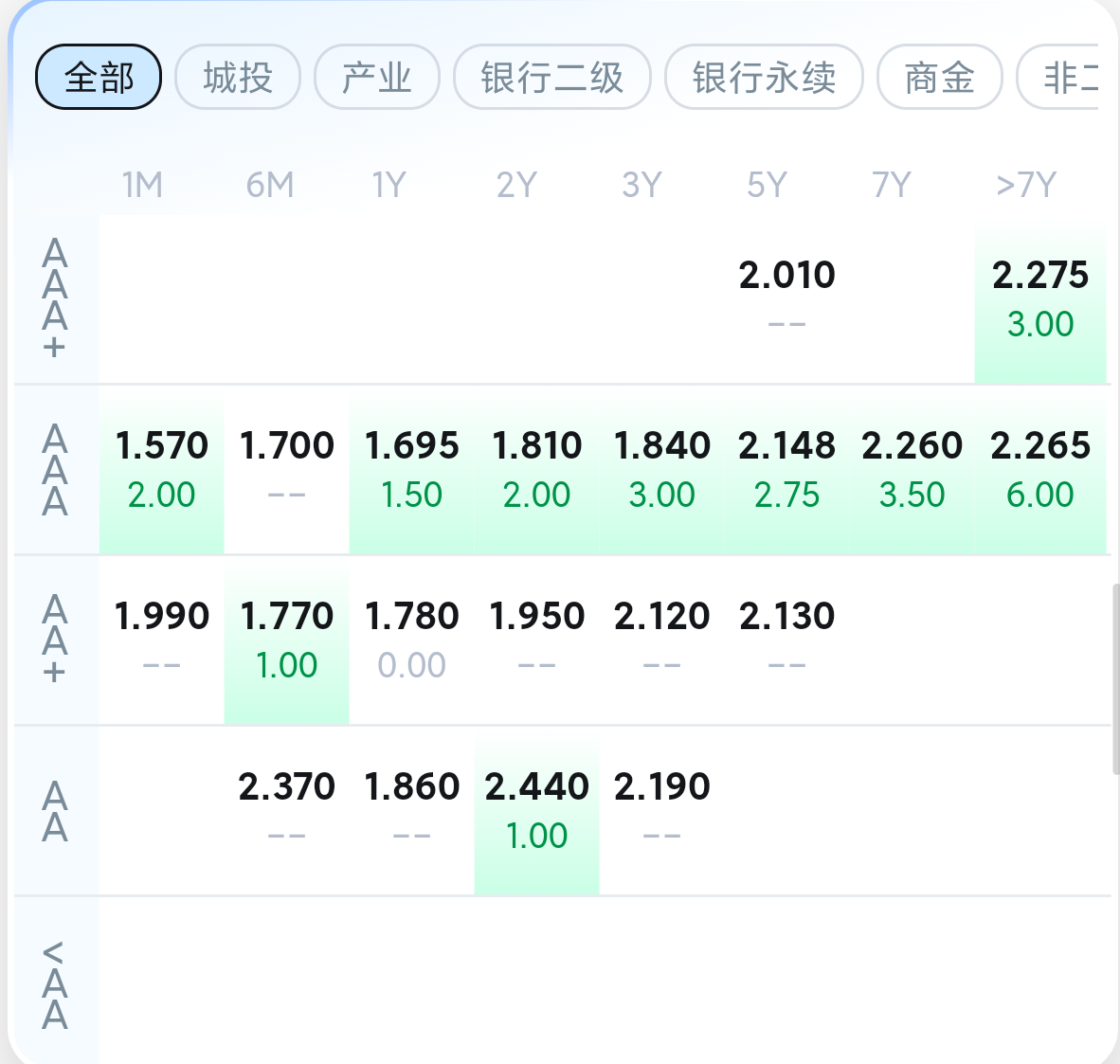
Task: Open the AAA+ >7Y cell showing 2.275
Action: 1039,298
